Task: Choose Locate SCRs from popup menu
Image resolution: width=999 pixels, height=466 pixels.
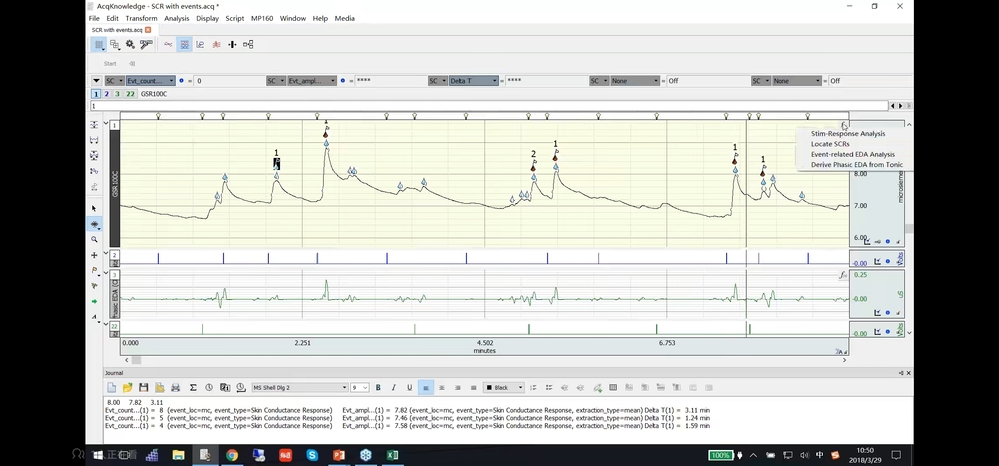Action: (830, 144)
